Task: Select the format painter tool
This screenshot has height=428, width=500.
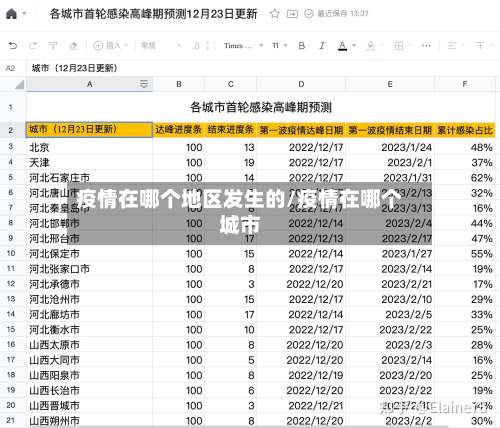Action: (x=53, y=46)
